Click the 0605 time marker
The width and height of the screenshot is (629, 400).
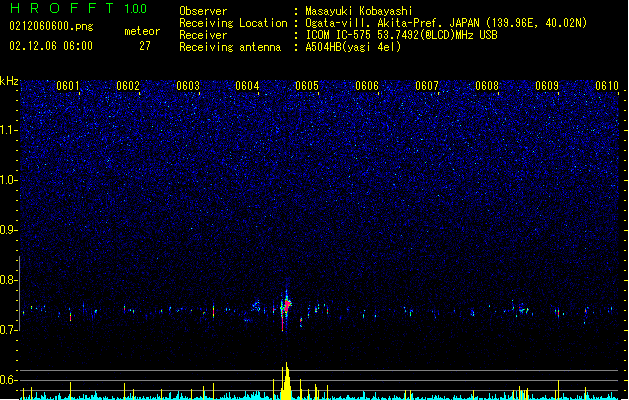coord(307,86)
